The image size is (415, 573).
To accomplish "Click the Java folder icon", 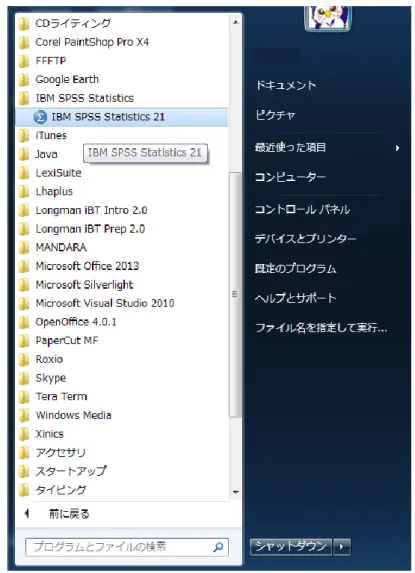I will click(24, 154).
